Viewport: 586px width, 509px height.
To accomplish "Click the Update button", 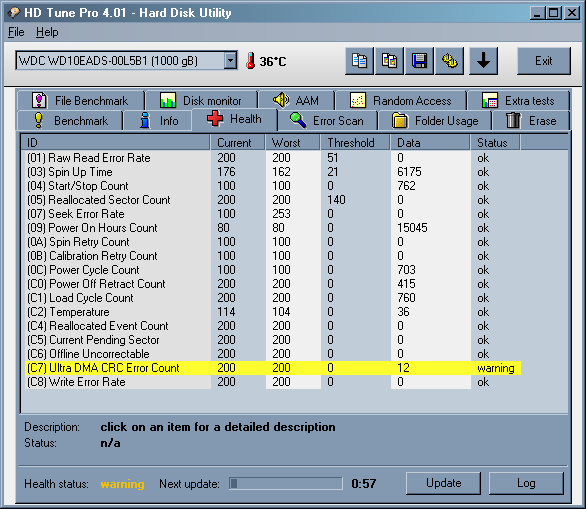I will tap(443, 483).
